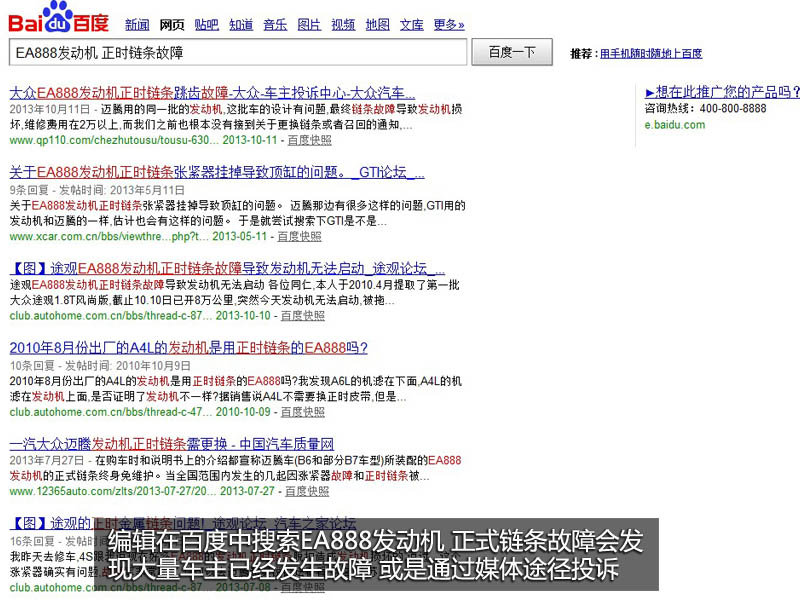Open 百度快照 for the 12365auto.com result
800x600 pixels.
pyautogui.click(x=307, y=491)
